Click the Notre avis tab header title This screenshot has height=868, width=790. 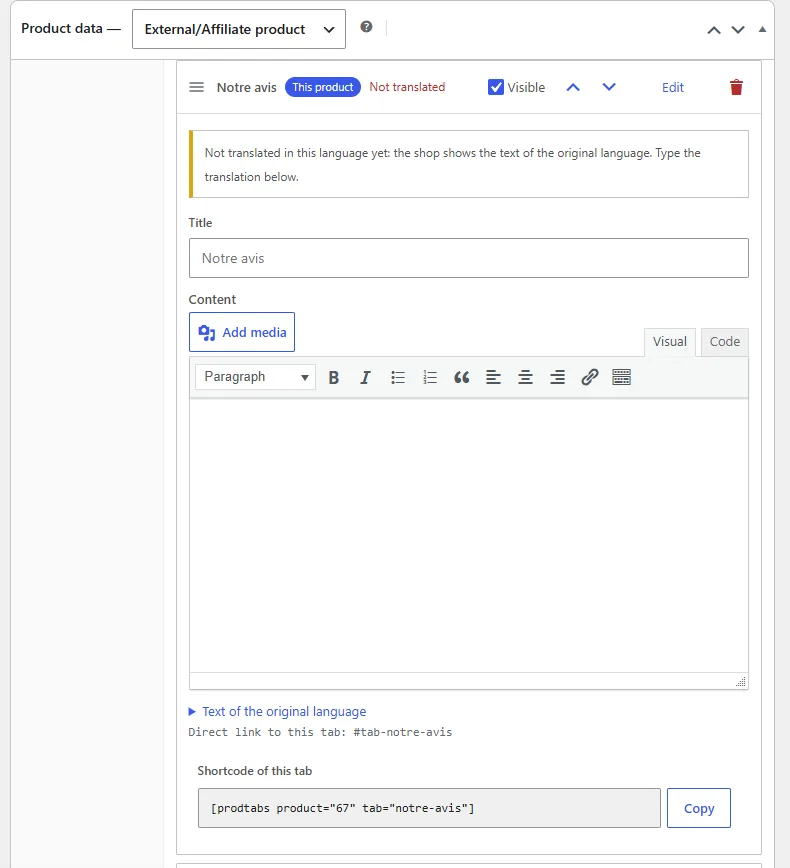(246, 87)
